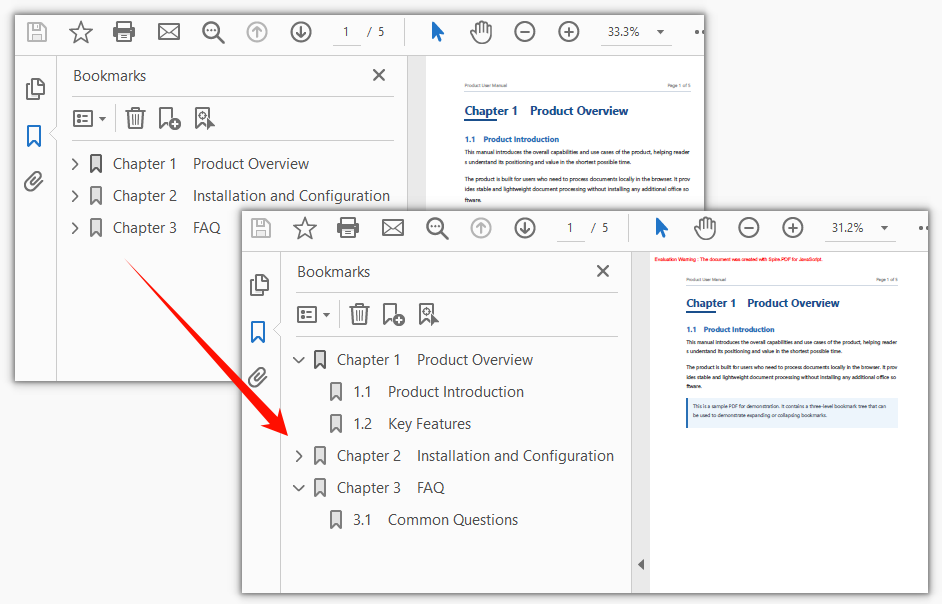The height and width of the screenshot is (604, 942).
Task: Open the 33.3% zoom dropdown in the back window
Action: point(660,32)
